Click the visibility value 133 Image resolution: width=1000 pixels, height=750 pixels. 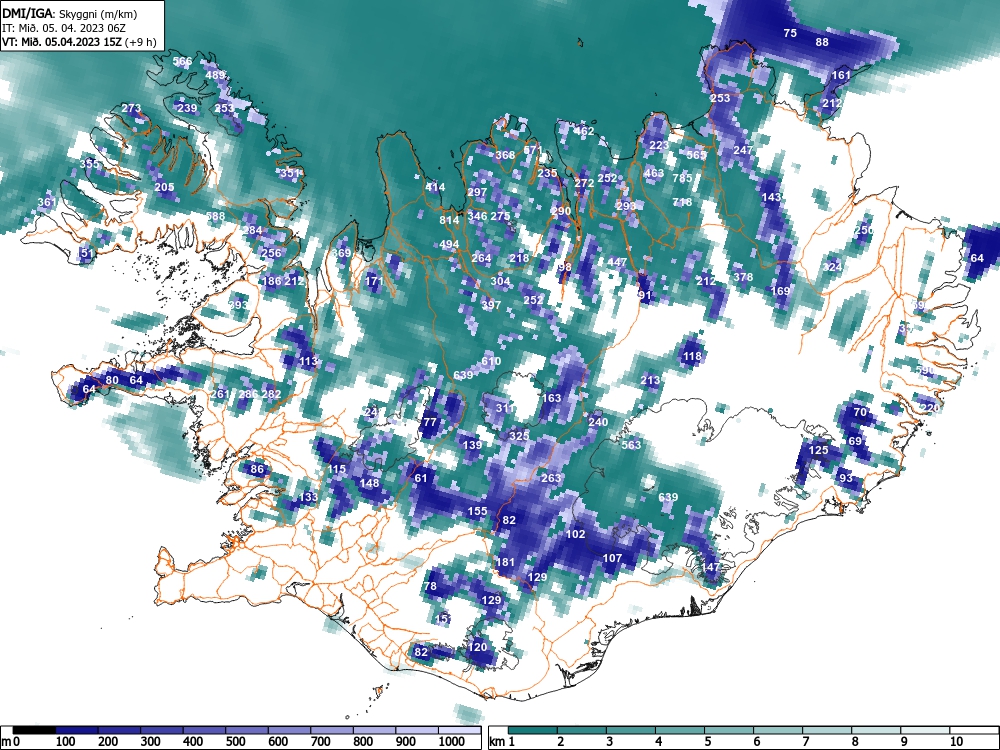(x=308, y=497)
